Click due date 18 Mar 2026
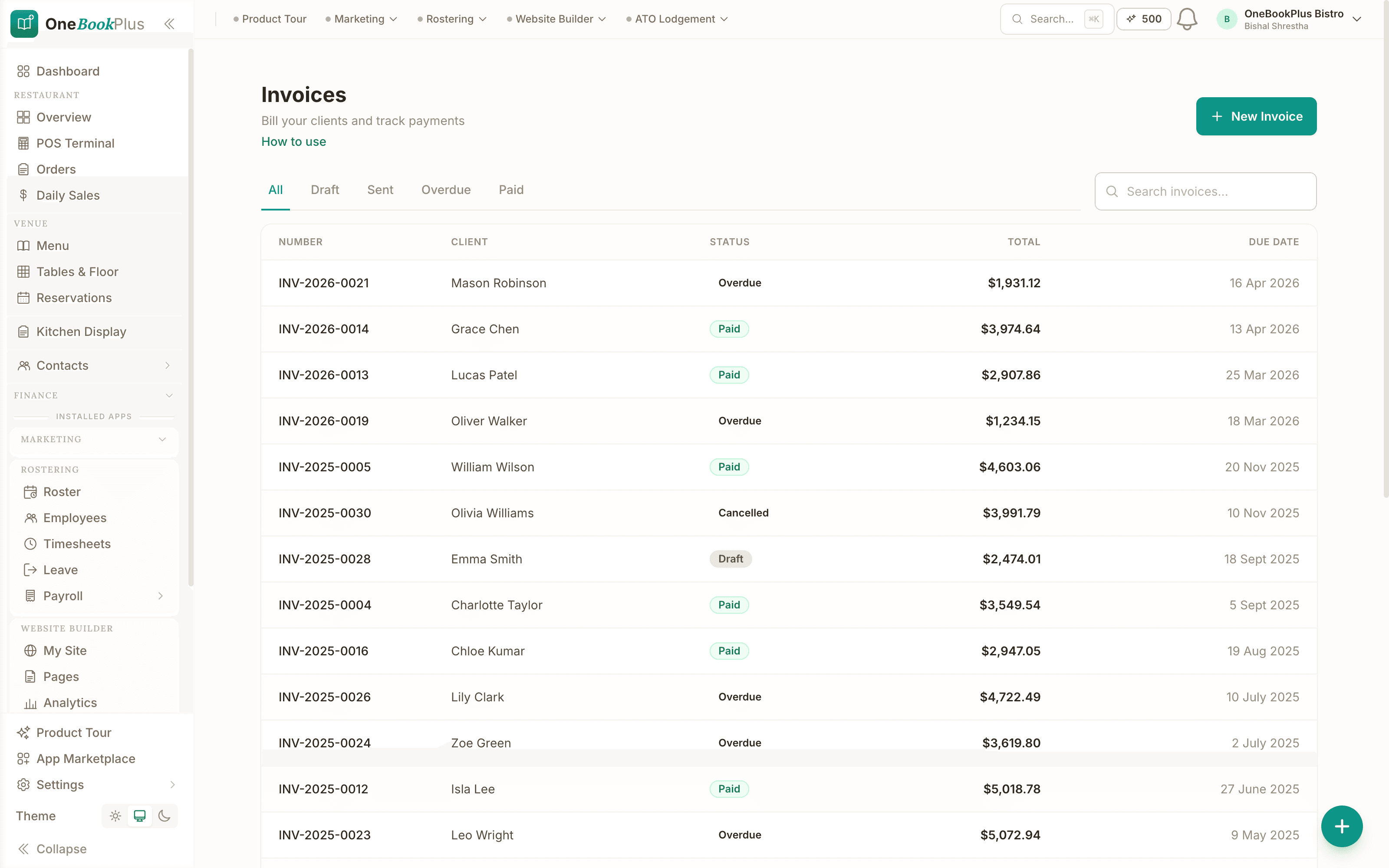Image resolution: width=1389 pixels, height=868 pixels. (x=1263, y=421)
